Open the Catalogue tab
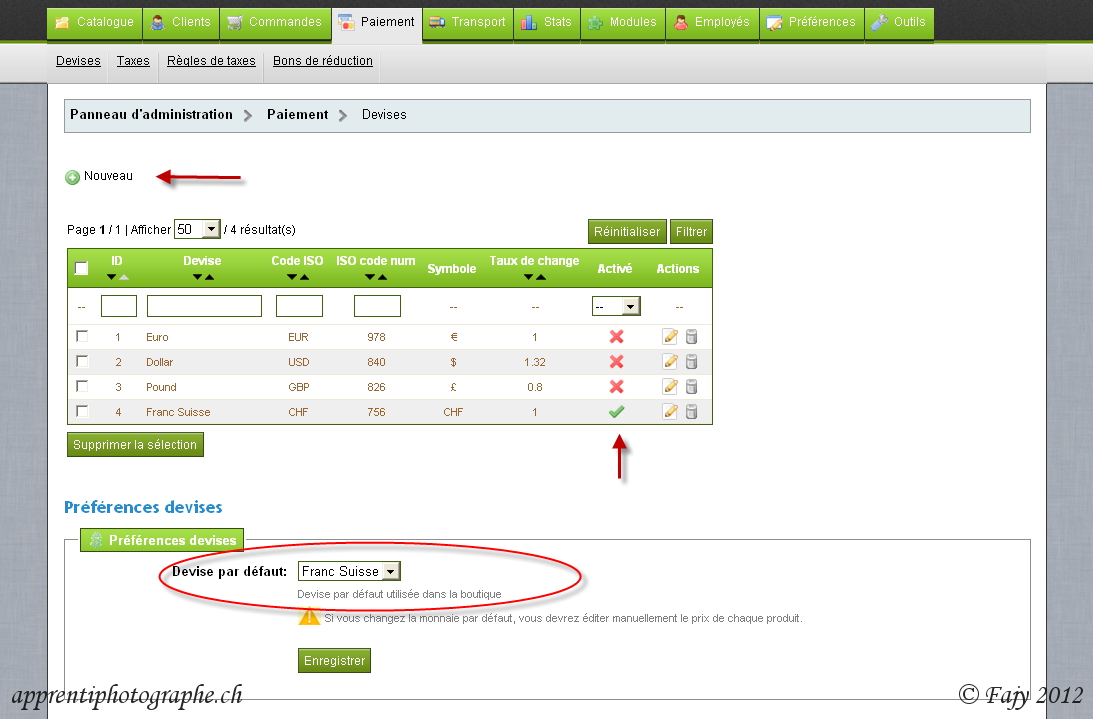 click(x=94, y=22)
